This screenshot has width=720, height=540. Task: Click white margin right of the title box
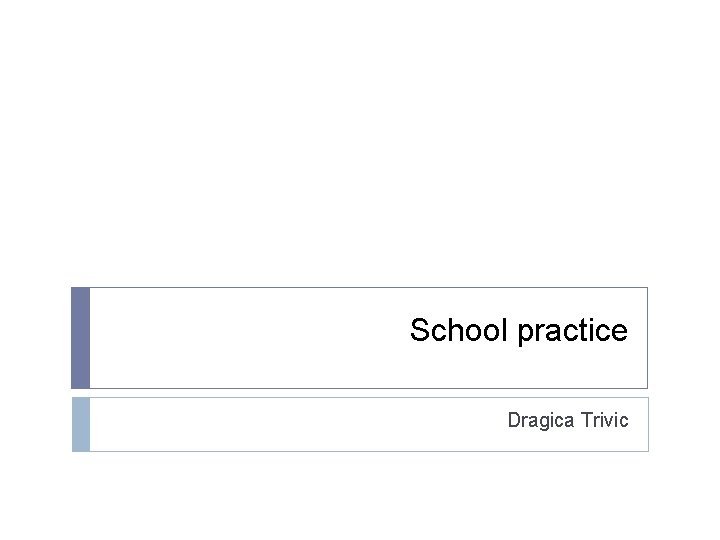coord(683,338)
